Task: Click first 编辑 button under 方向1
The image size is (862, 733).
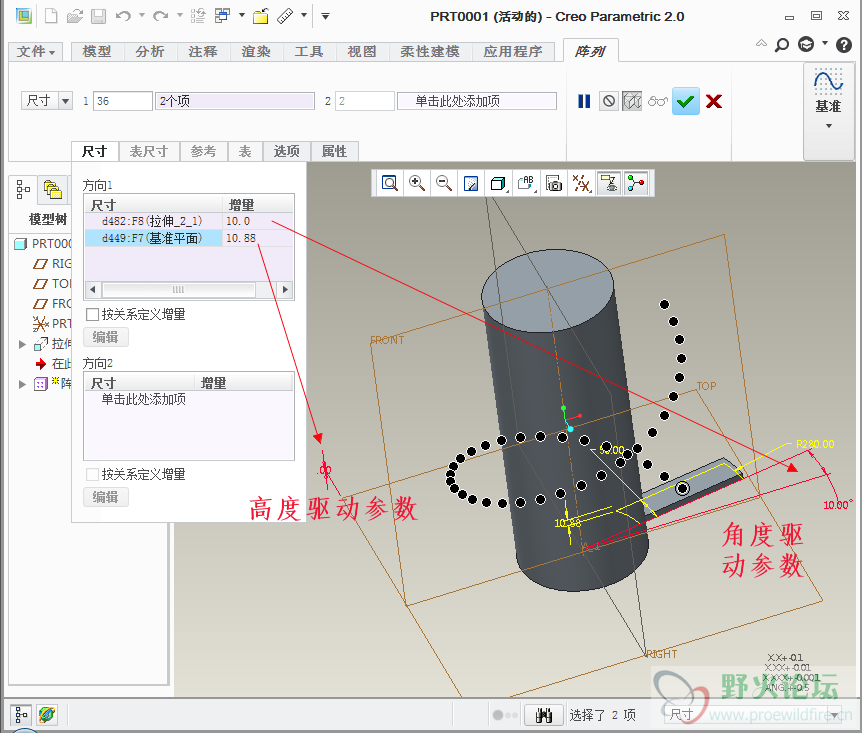Action: click(106, 337)
